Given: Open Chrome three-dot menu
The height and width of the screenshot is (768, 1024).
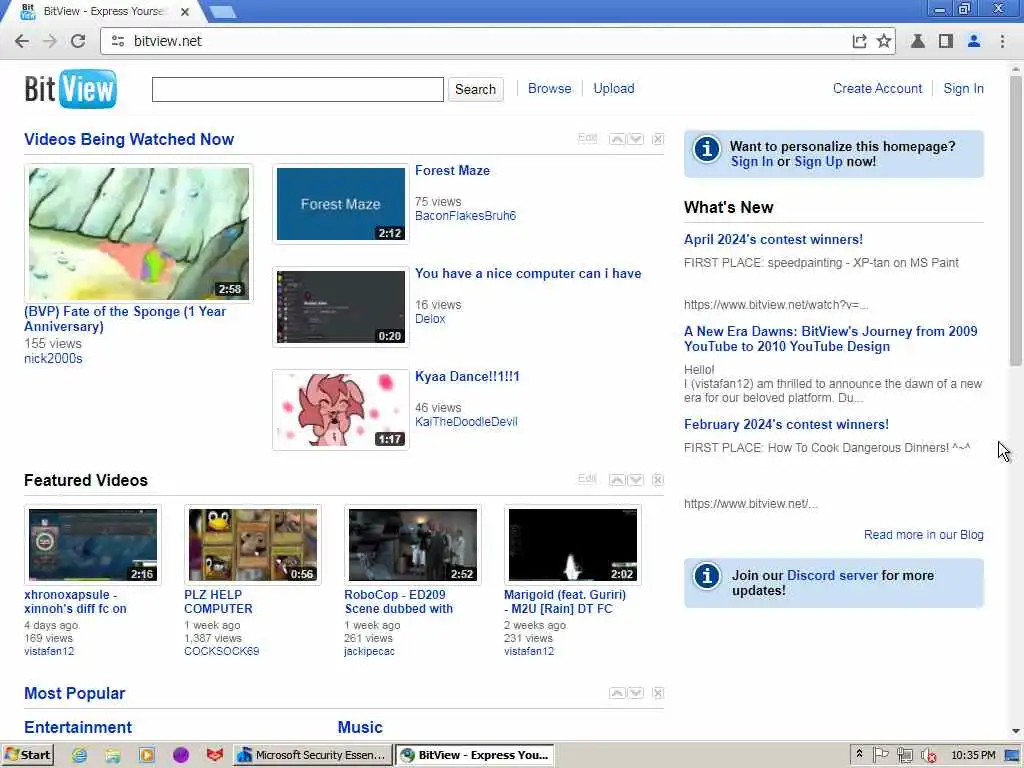Looking at the screenshot, I should click(1002, 41).
